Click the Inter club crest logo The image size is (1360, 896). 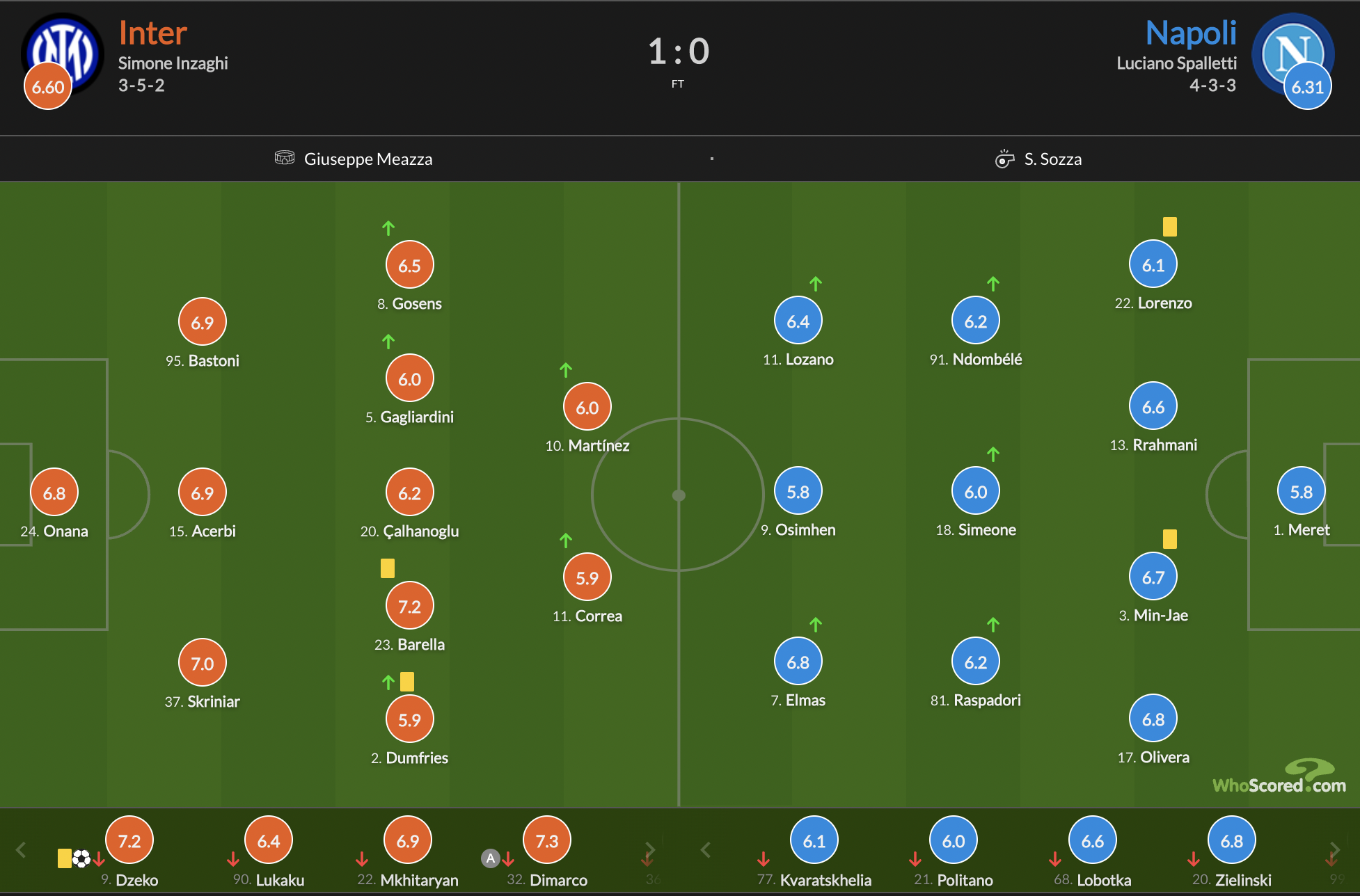click(x=63, y=53)
